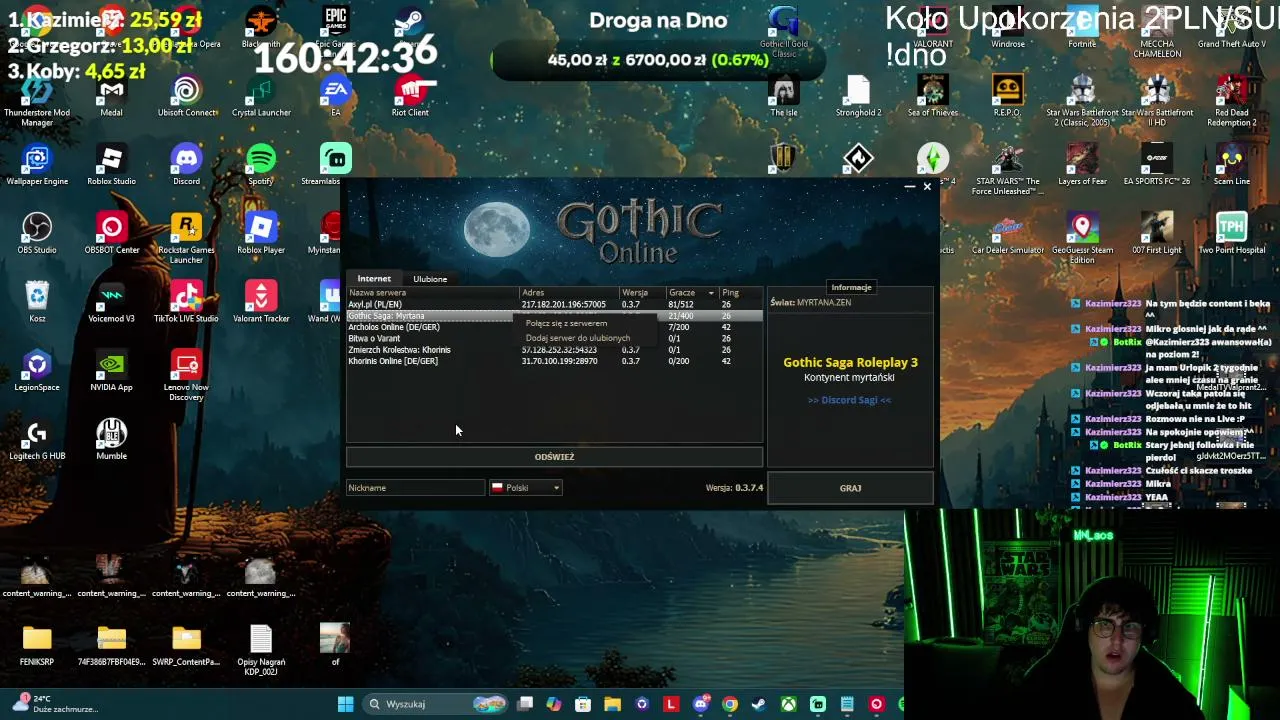Select the Stronghold 2 desktop file icon
Viewport: 1280px width, 720px height.
click(858, 97)
